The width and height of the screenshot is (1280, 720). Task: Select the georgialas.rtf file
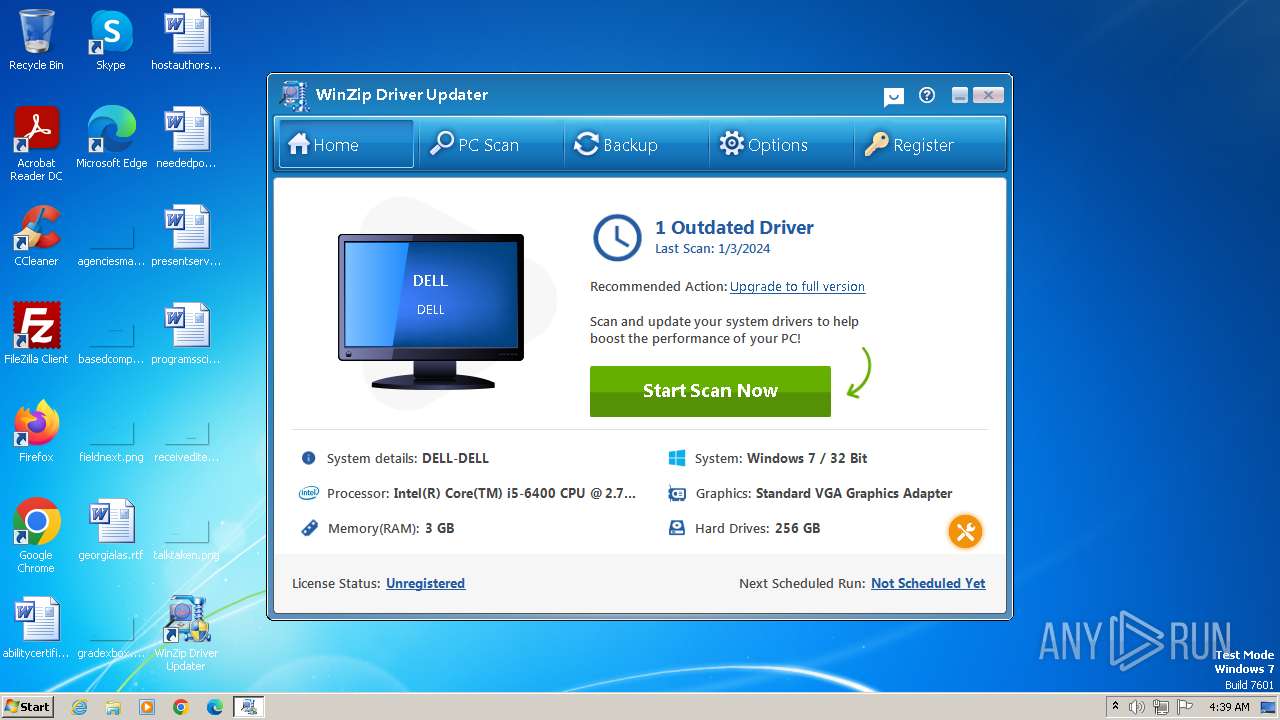click(x=111, y=530)
